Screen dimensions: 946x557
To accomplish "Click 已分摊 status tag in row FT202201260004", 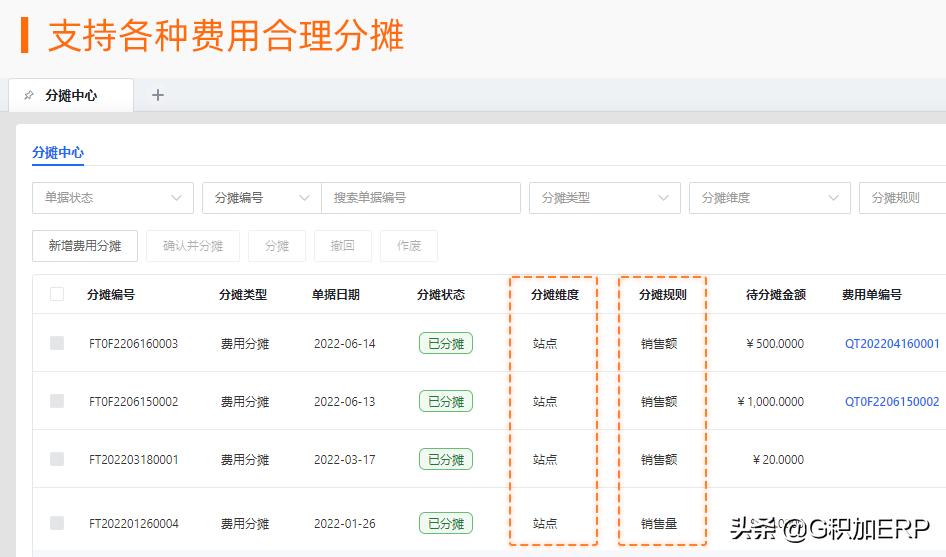I will (446, 523).
